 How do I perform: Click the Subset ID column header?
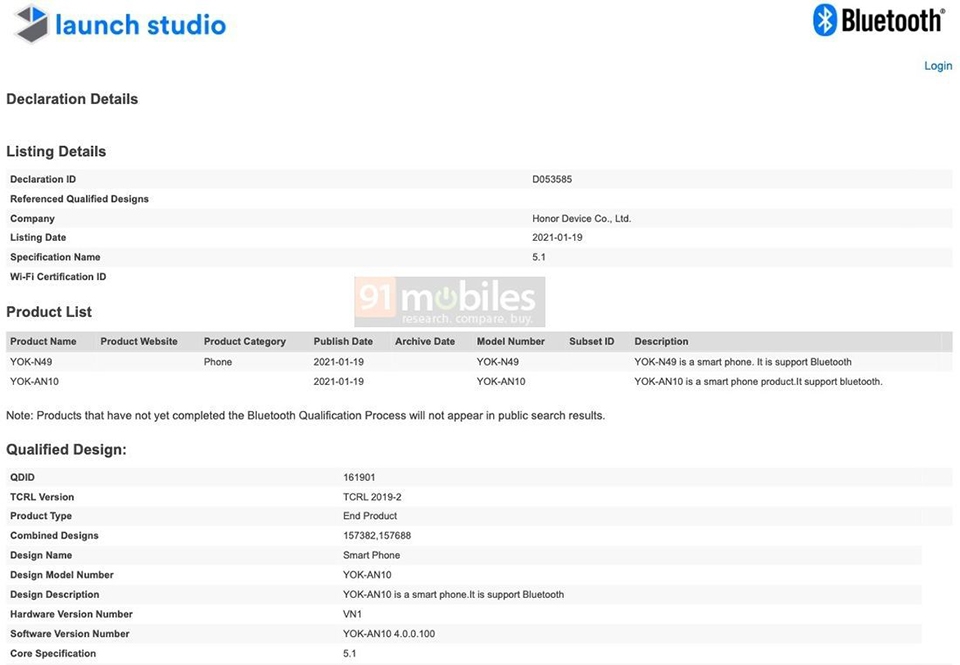[x=591, y=342]
